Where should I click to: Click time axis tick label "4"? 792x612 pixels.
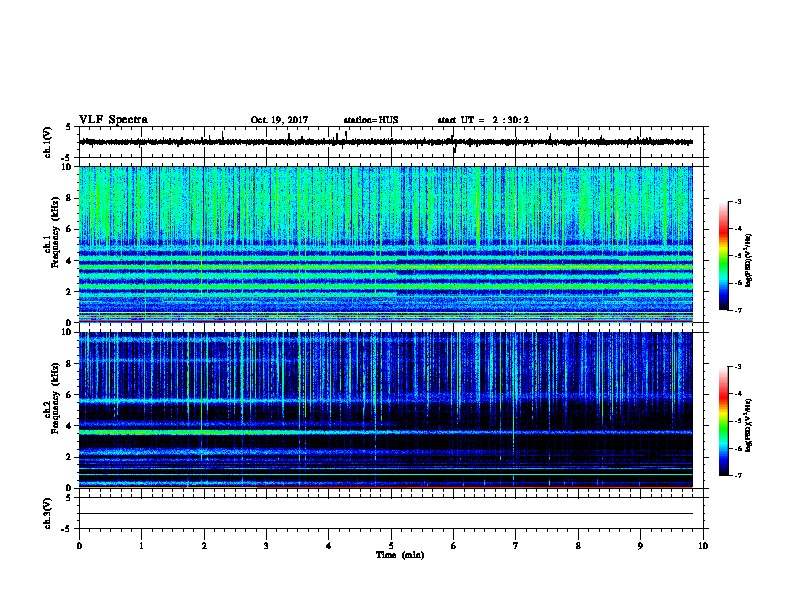pos(329,545)
